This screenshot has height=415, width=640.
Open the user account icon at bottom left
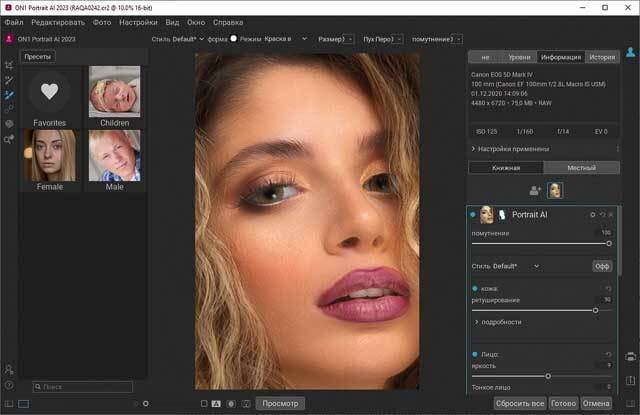coord(9,369)
